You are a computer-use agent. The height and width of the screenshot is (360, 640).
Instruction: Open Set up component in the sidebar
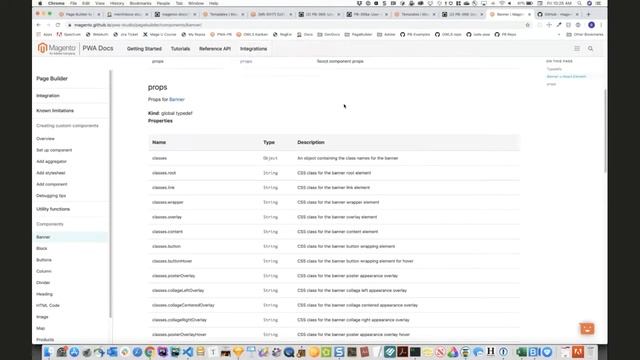[54, 150]
